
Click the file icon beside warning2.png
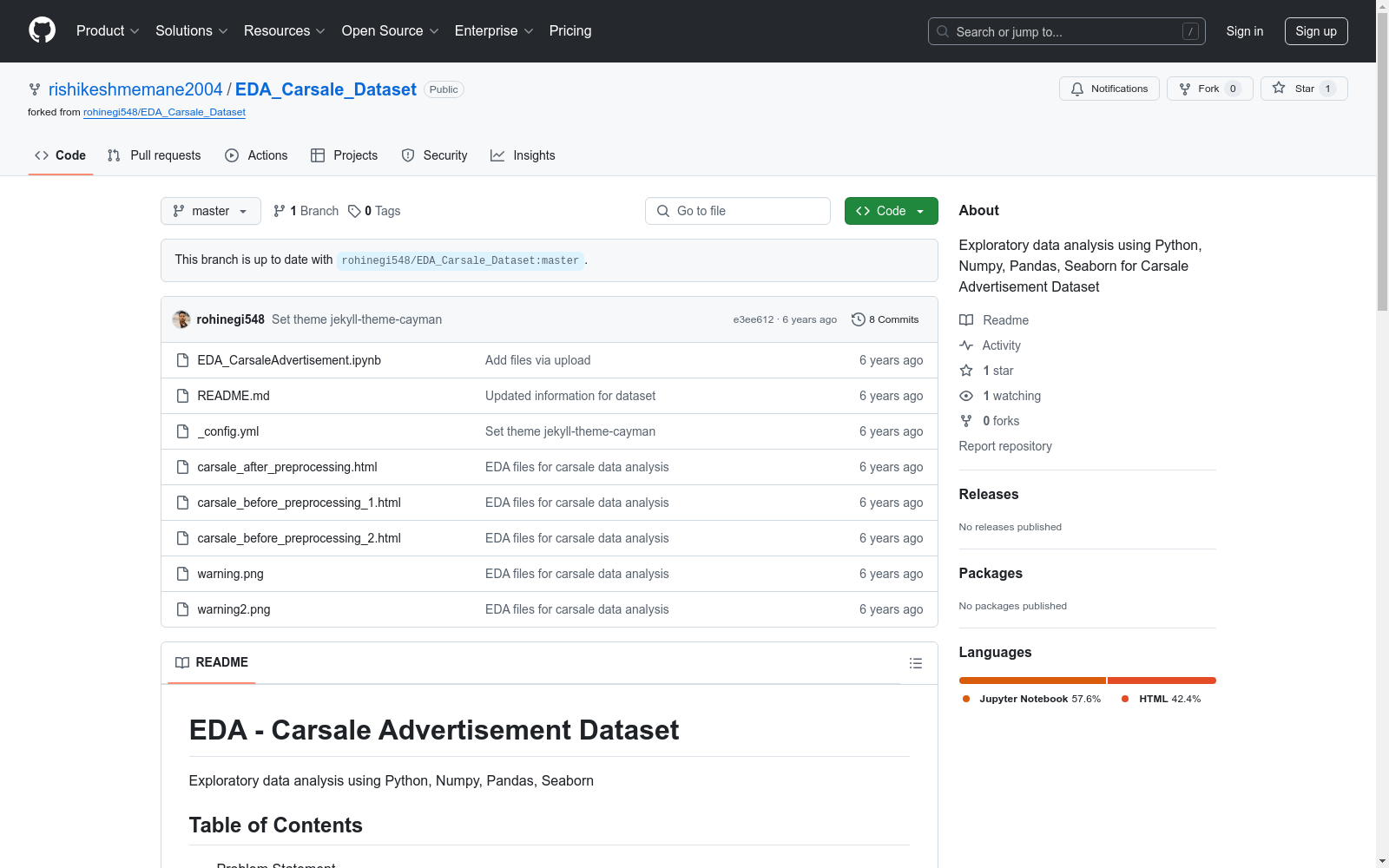click(x=182, y=609)
